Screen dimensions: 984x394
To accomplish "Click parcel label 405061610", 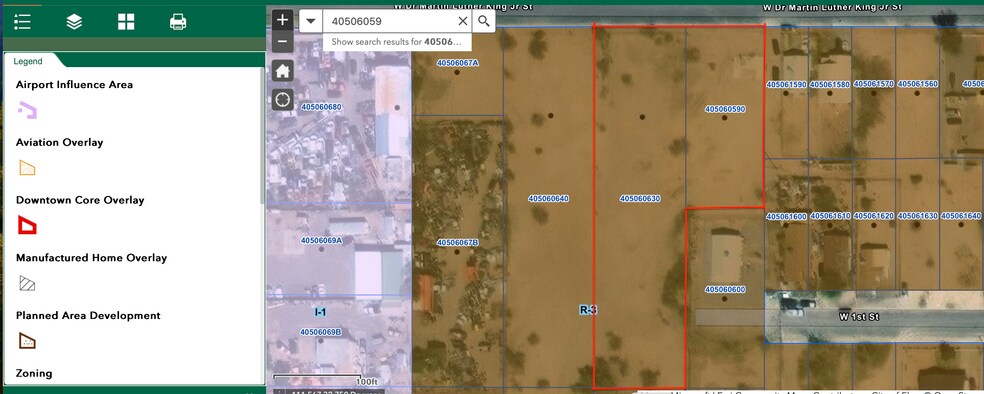I will tap(830, 216).
